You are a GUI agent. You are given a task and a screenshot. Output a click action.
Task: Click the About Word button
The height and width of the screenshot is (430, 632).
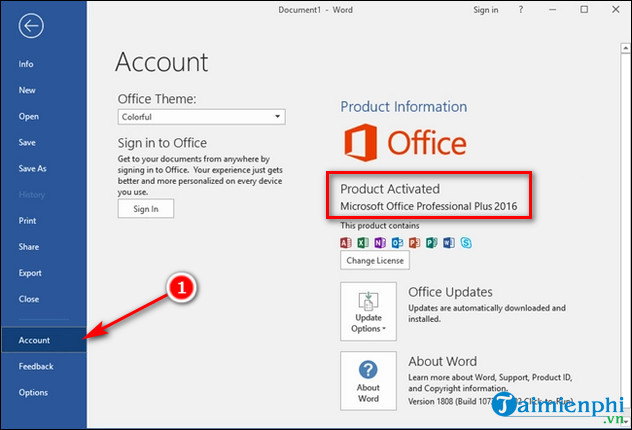click(368, 381)
